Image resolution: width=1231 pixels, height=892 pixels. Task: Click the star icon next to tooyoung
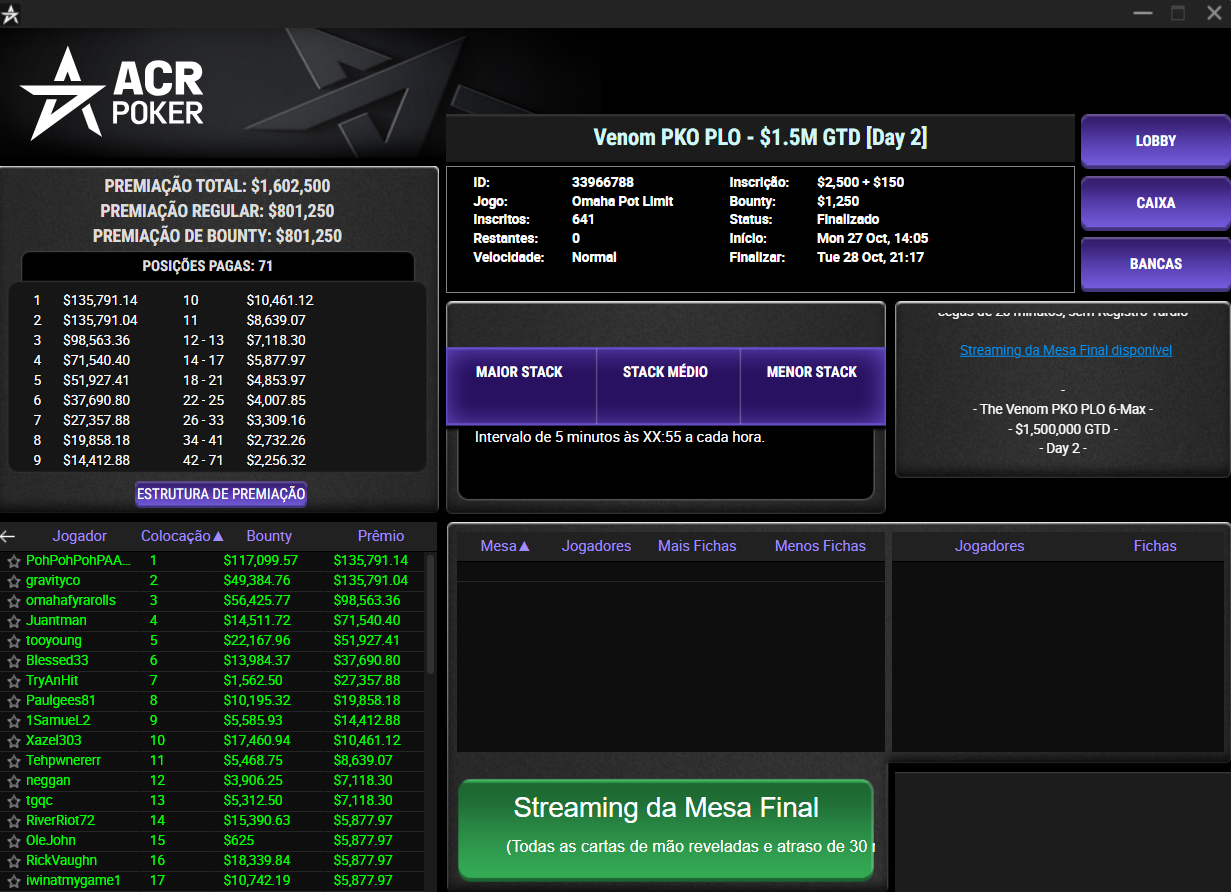click(x=13, y=640)
